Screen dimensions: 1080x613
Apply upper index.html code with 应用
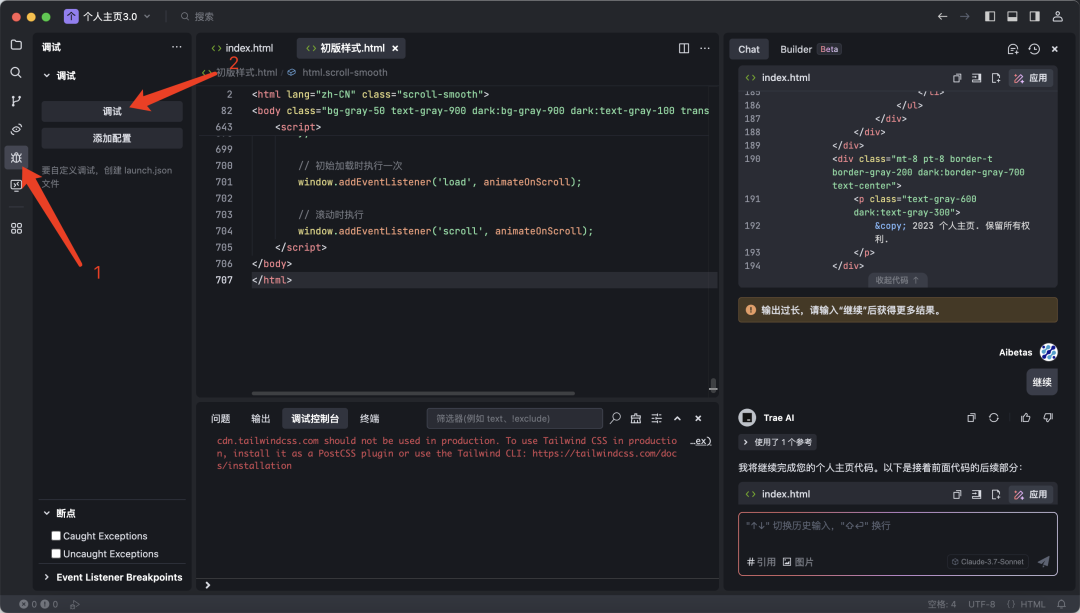tap(1031, 78)
